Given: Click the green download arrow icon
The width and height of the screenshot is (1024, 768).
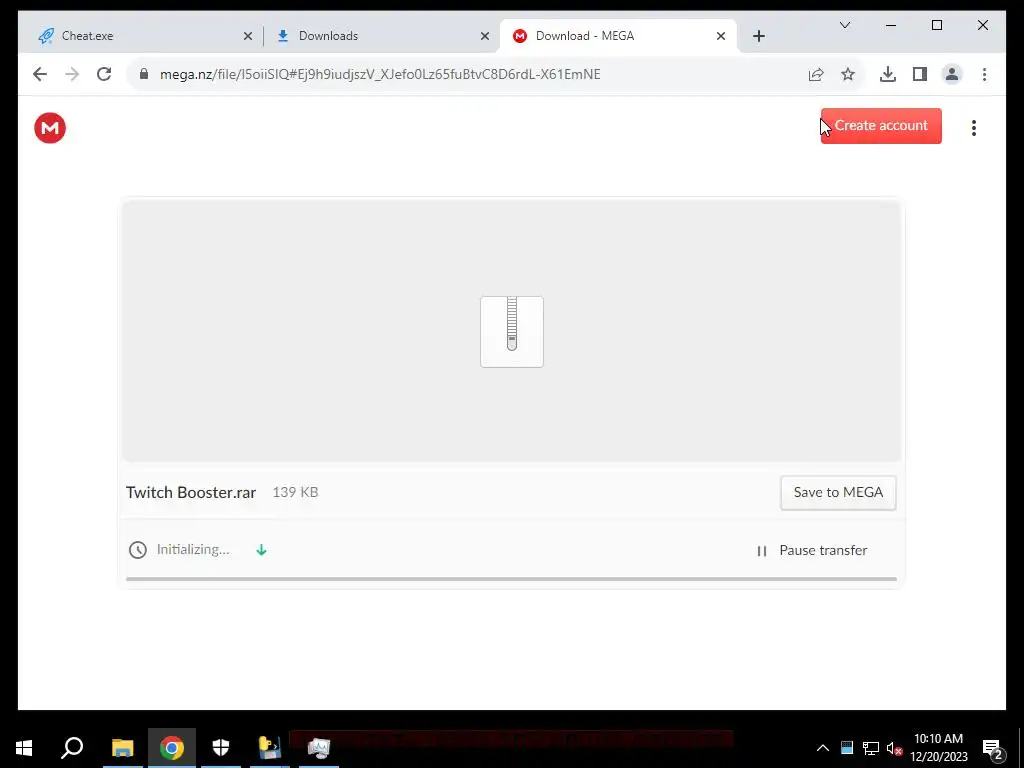Looking at the screenshot, I should pos(261,550).
